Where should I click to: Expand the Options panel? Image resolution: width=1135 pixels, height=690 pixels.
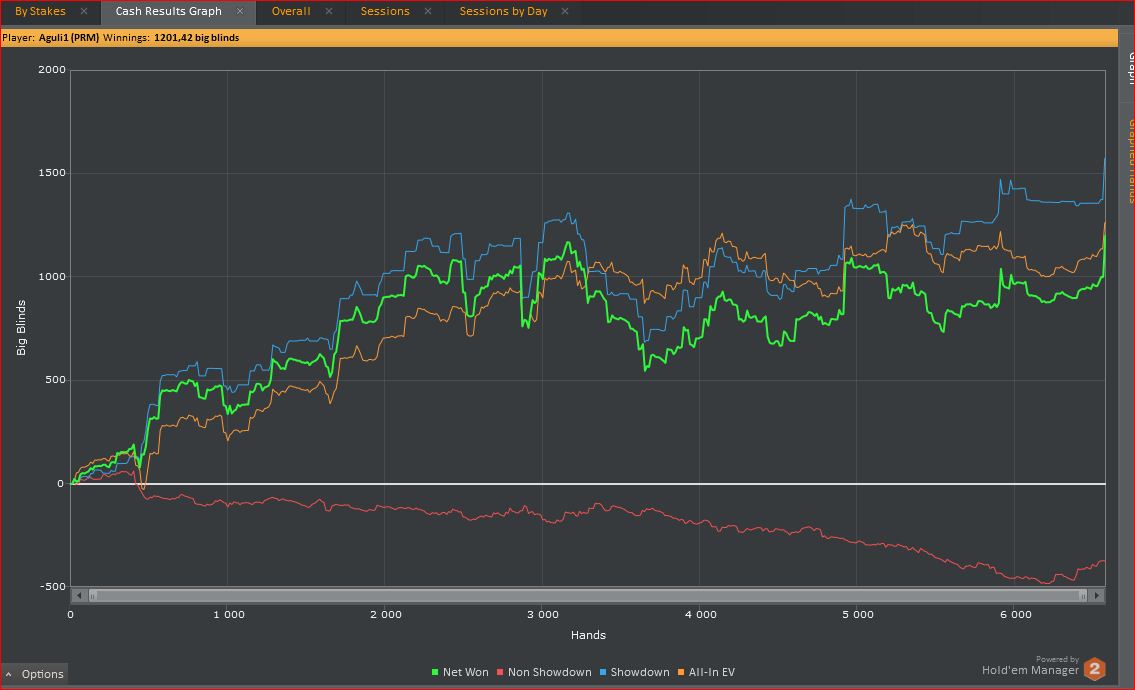click(x=35, y=674)
